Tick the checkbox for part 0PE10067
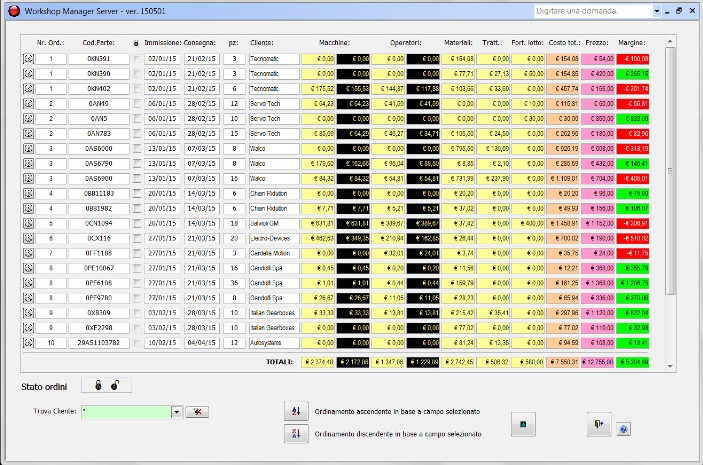703x465 pixels. click(136, 268)
